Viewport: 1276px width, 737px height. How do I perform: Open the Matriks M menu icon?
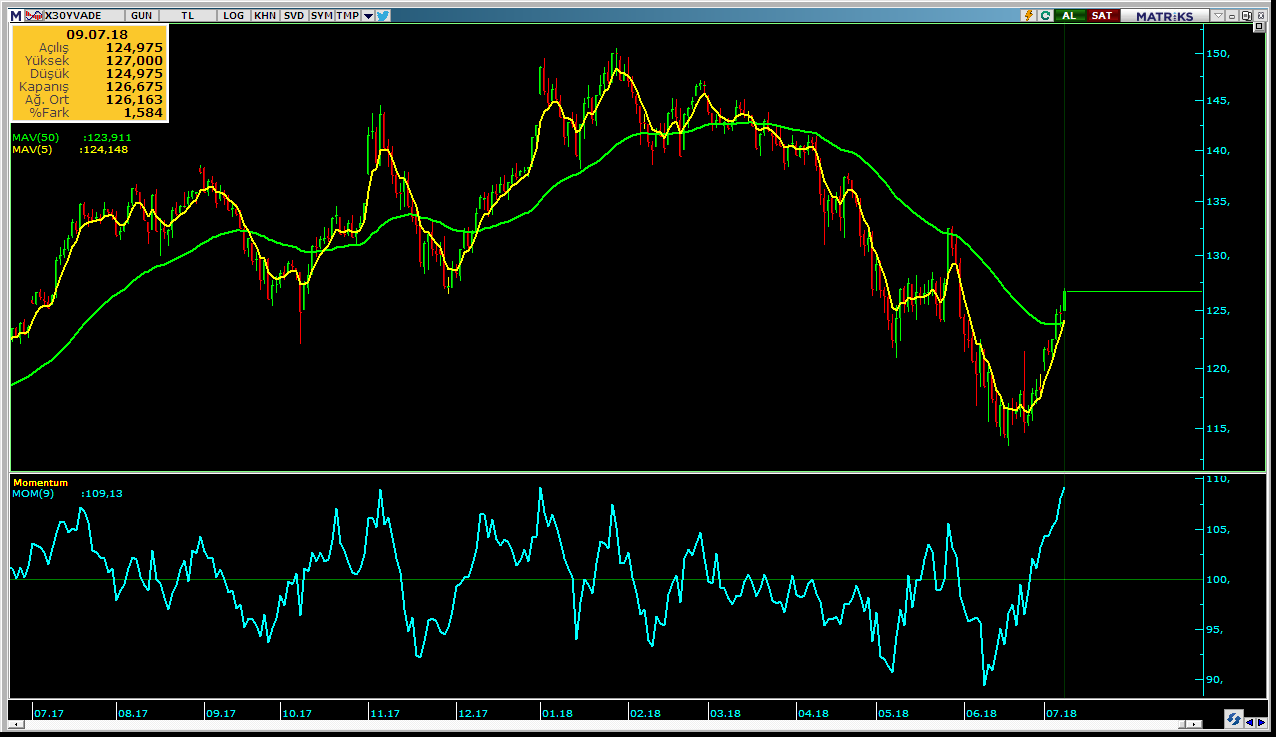[15, 16]
